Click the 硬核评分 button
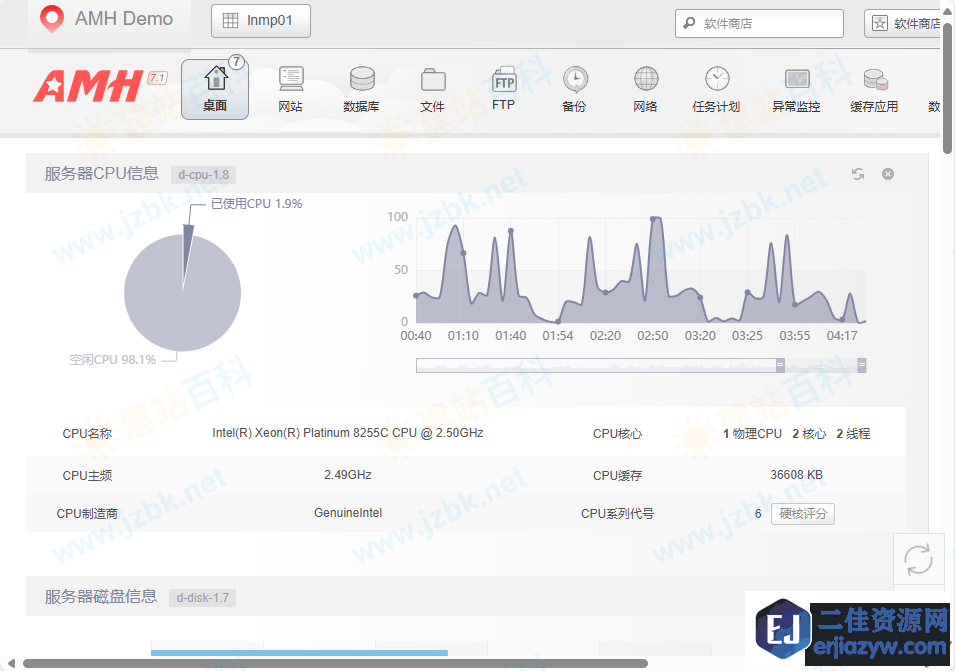This screenshot has height=671, width=955. pos(803,514)
